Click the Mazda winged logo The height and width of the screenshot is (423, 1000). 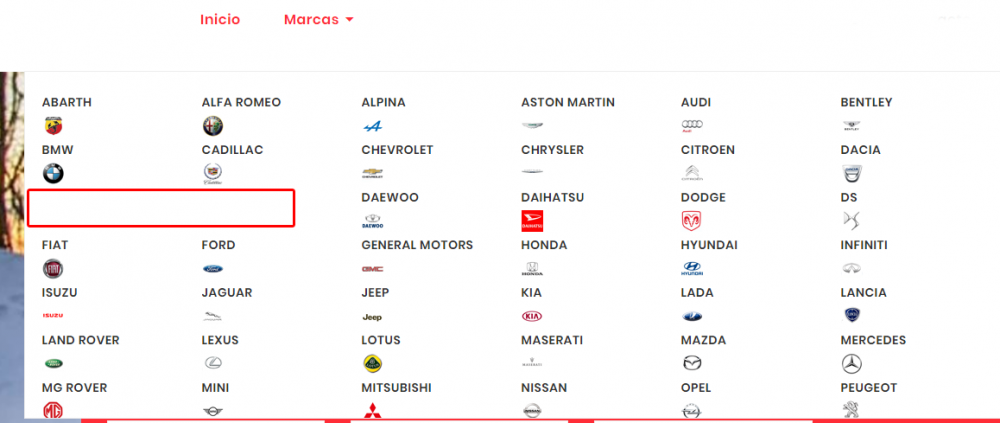click(x=692, y=364)
